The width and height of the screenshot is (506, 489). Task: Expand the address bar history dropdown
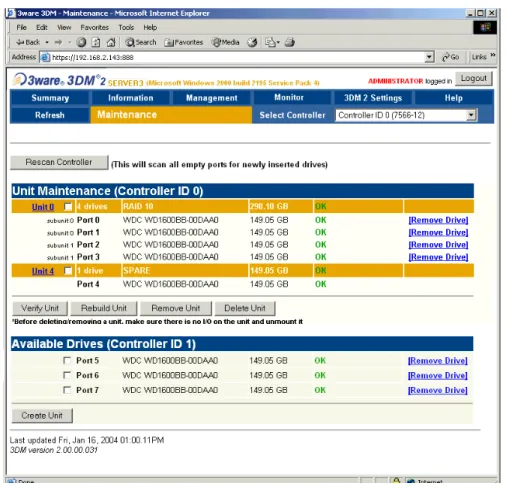(430, 57)
